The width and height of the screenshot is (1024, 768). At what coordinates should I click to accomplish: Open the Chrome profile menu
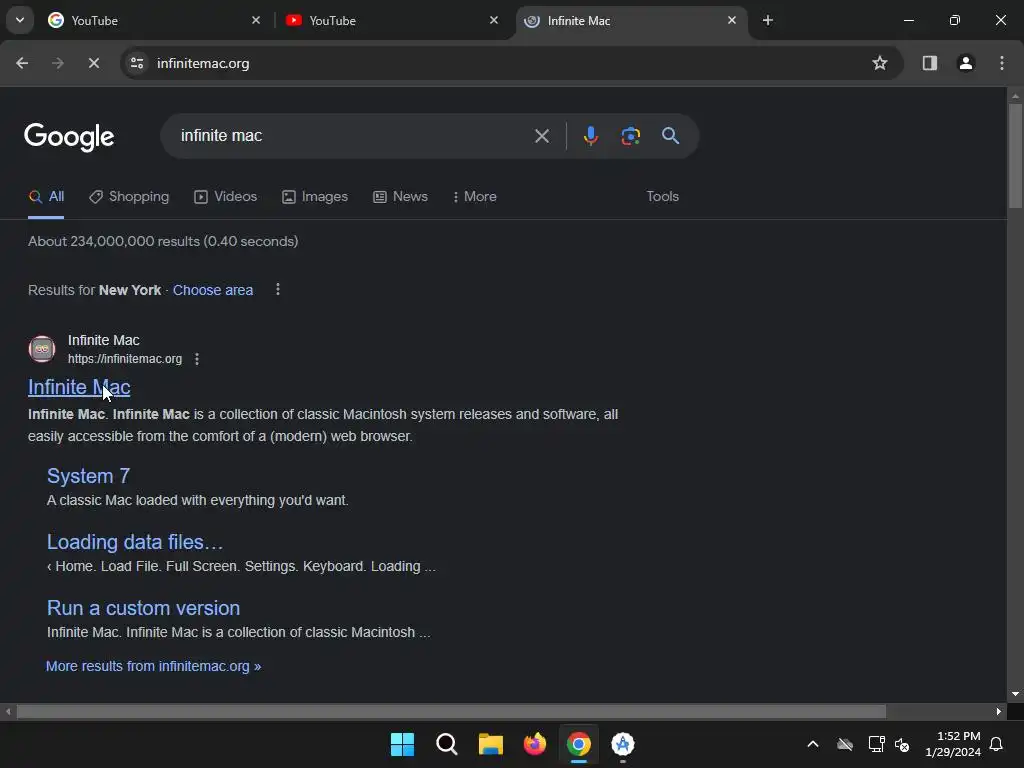coord(965,63)
